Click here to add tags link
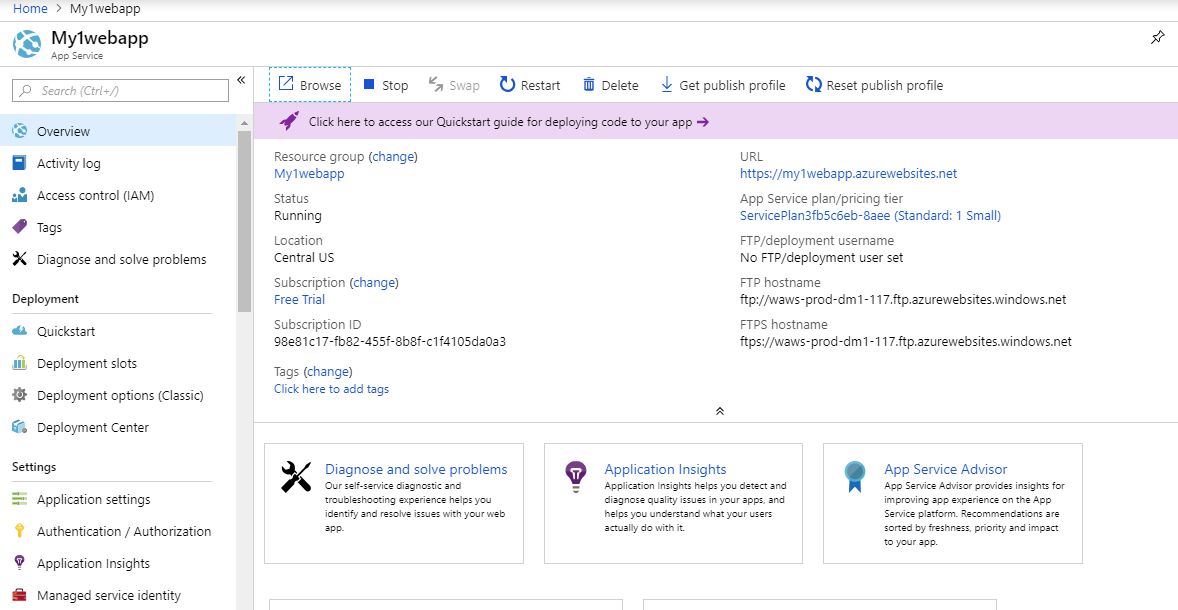Viewport: 1178px width, 610px height. (x=331, y=389)
